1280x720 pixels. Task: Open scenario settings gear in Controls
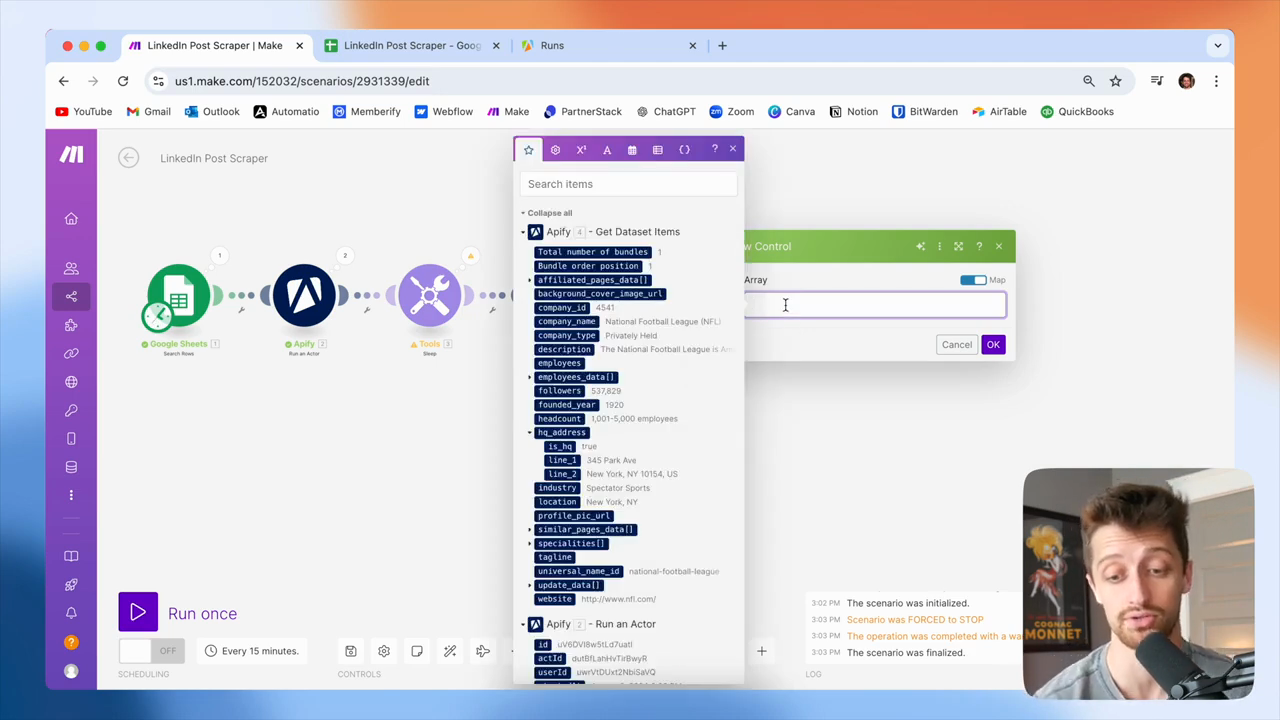coord(384,651)
